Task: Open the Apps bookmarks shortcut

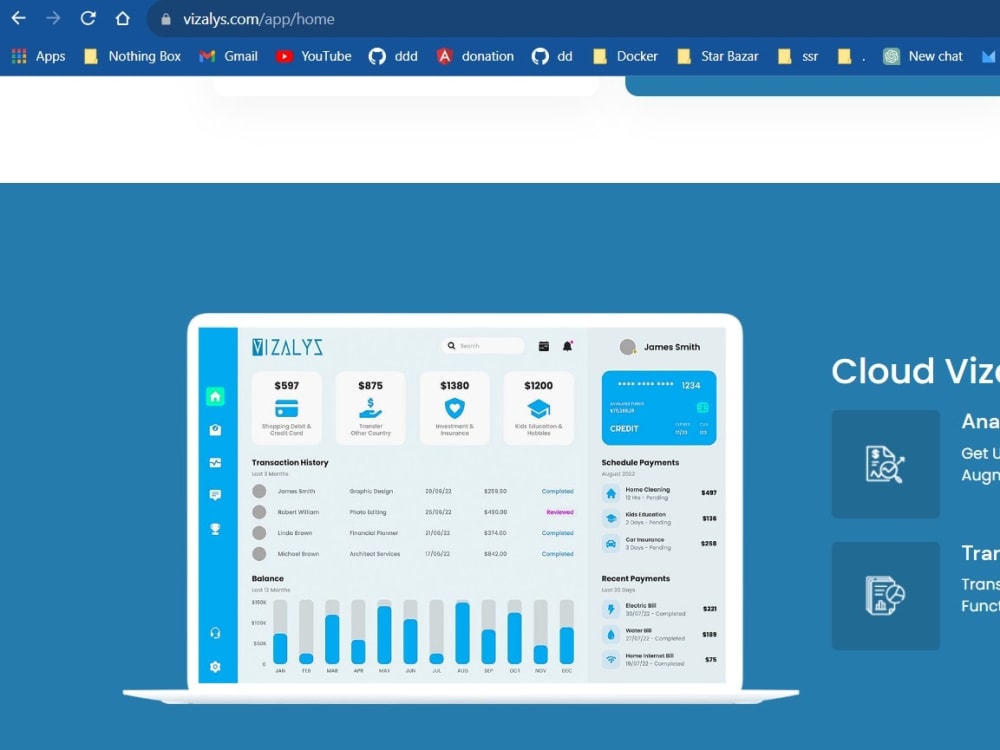Action: (x=38, y=56)
